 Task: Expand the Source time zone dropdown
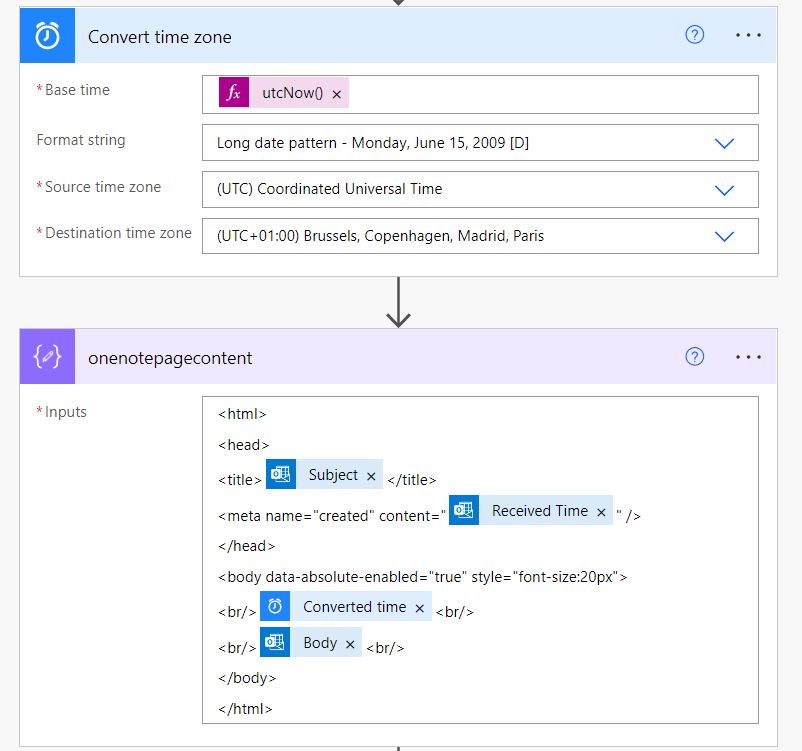tap(724, 190)
